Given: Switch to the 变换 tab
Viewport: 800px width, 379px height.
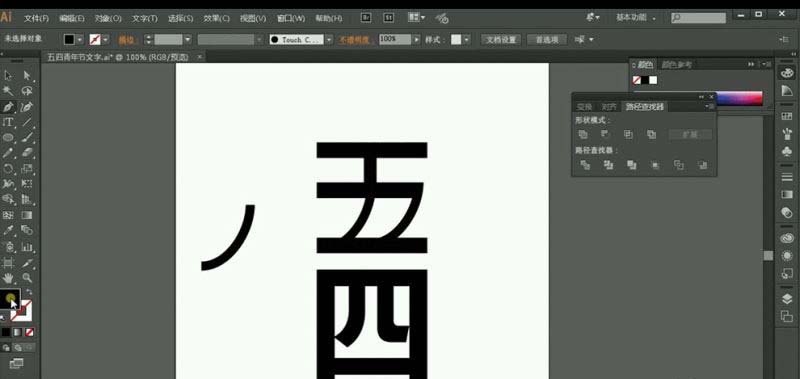Looking at the screenshot, I should click(x=584, y=107).
